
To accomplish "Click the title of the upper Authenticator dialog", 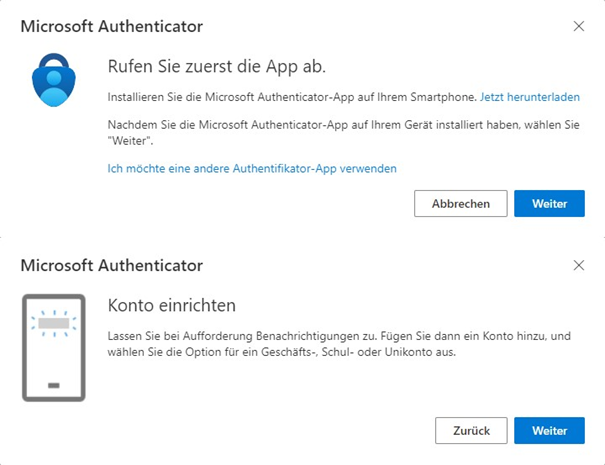I will pyautogui.click(x=111, y=26).
